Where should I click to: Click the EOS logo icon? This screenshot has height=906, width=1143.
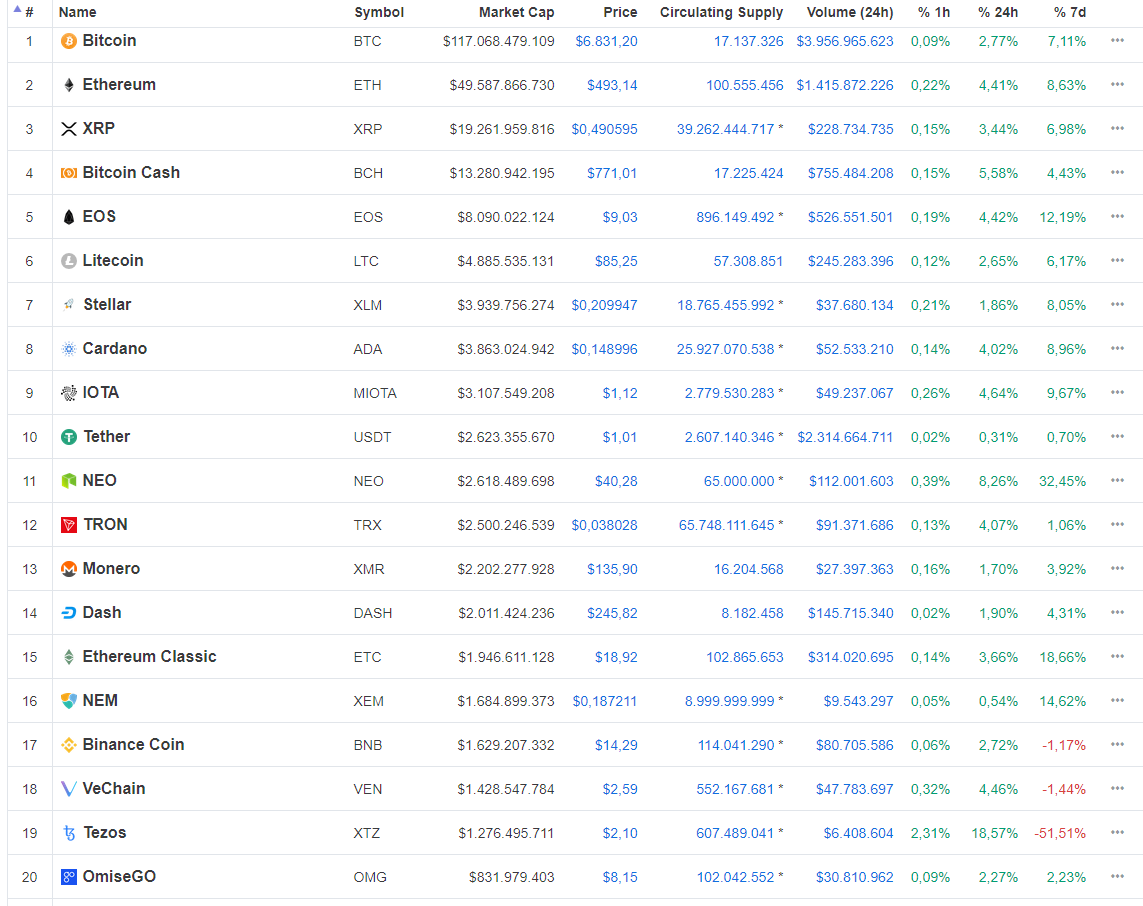point(69,217)
